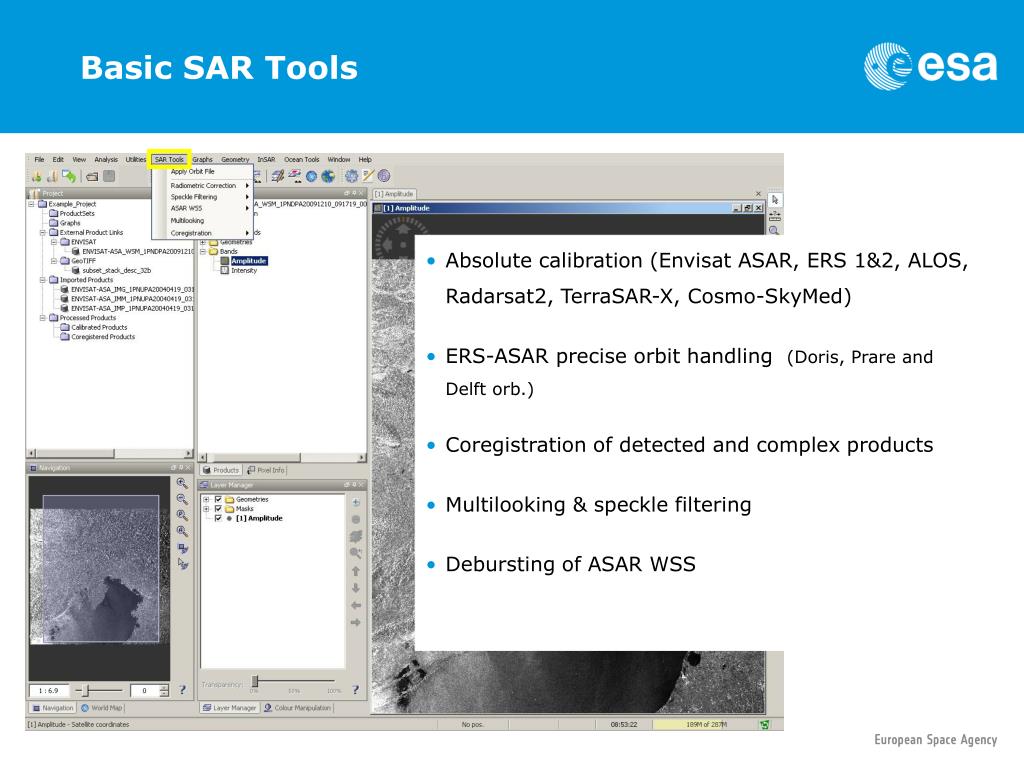The image size is (1024, 768).
Task: Click the zoom-to-layer icon in Layer Manager
Action: (x=356, y=554)
